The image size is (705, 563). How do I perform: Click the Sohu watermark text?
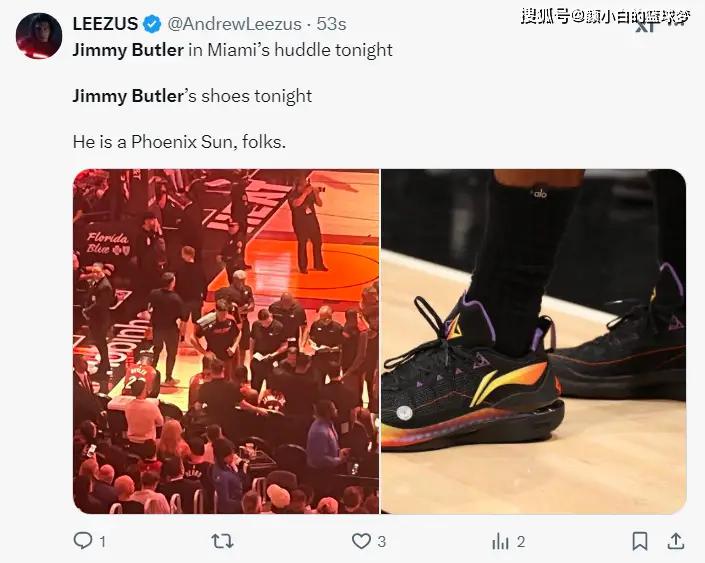pyautogui.click(x=606, y=17)
